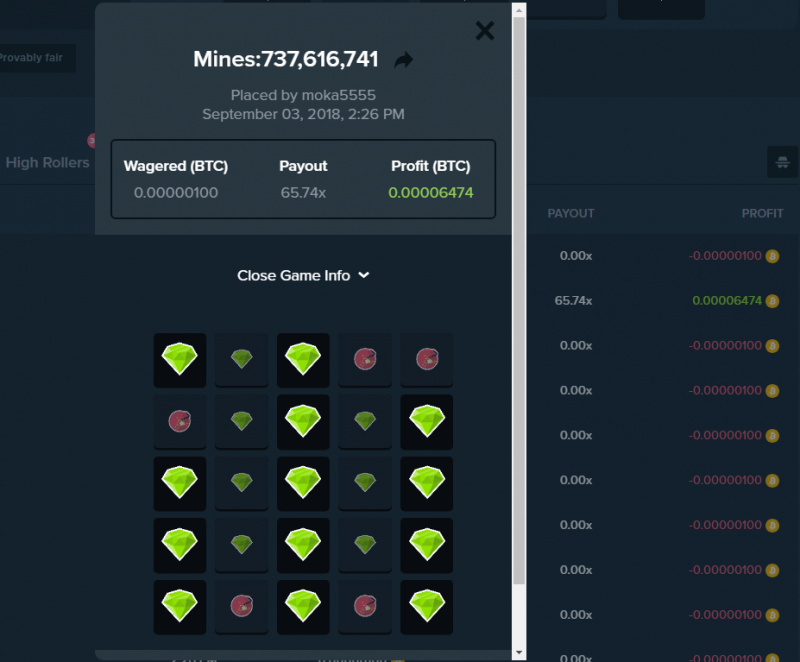Screen dimensions: 800x662
Task: Click the modal's vertical scrollbar thumb
Action: [x=519, y=301]
